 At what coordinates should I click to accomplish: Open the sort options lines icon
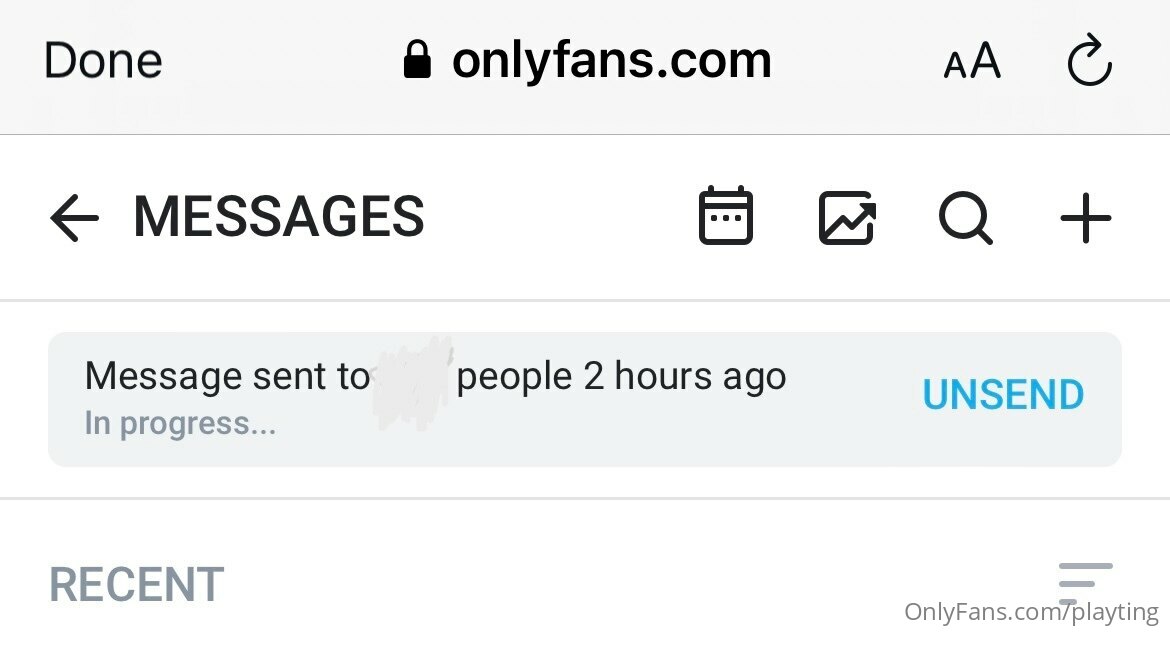click(1085, 576)
